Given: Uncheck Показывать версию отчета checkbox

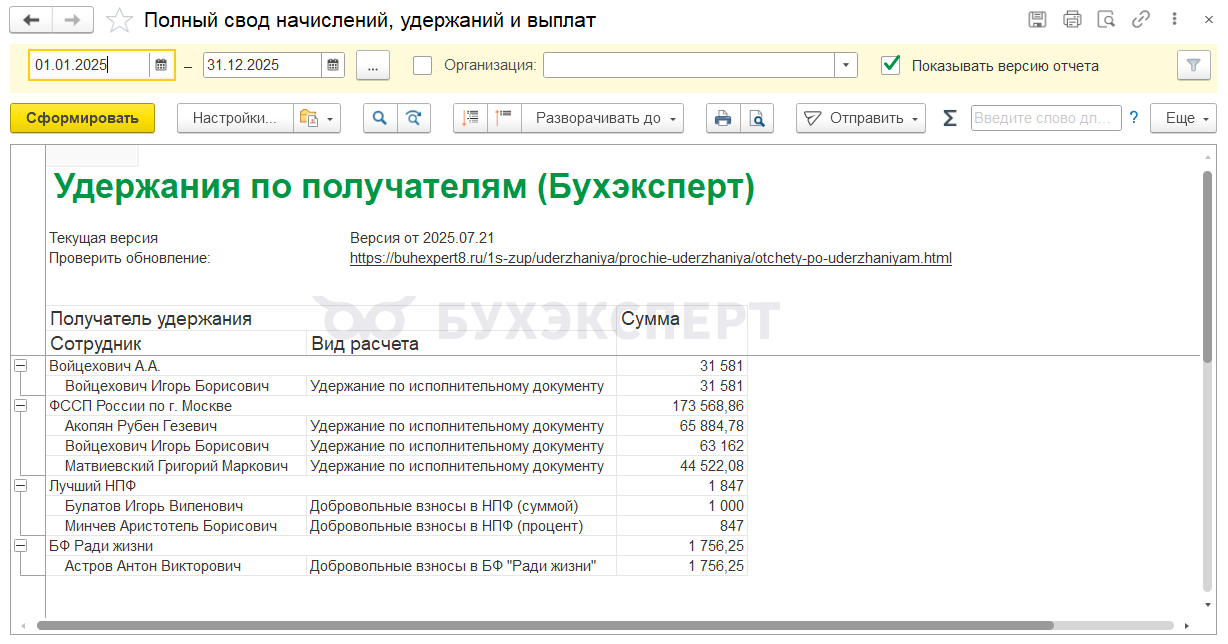Looking at the screenshot, I should pos(890,65).
